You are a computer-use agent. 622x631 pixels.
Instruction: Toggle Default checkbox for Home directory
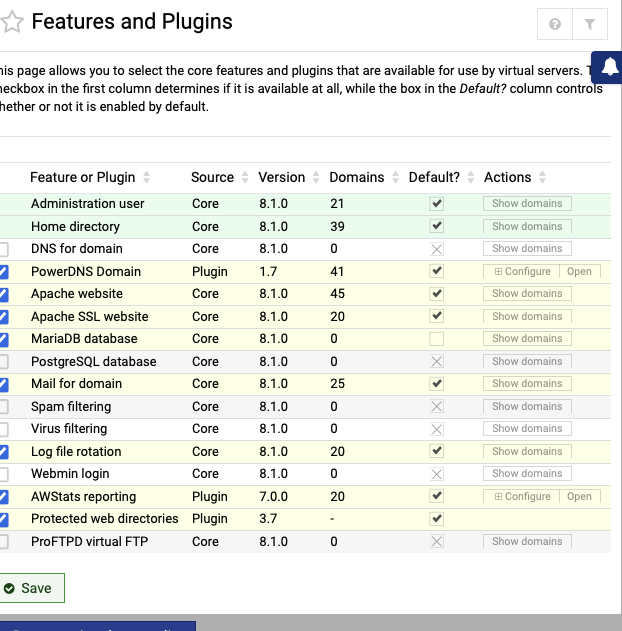tap(437, 226)
